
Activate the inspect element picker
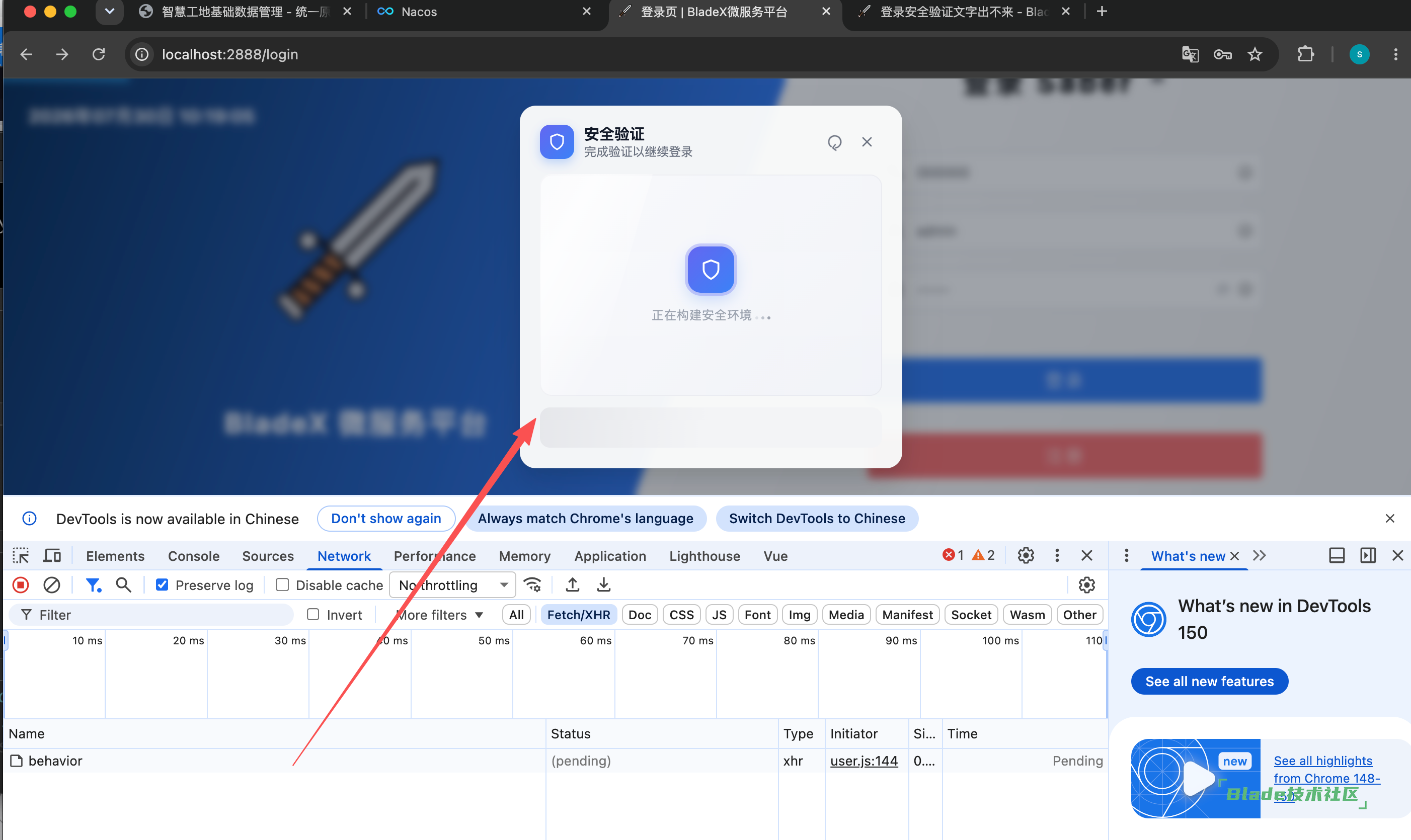(21, 556)
